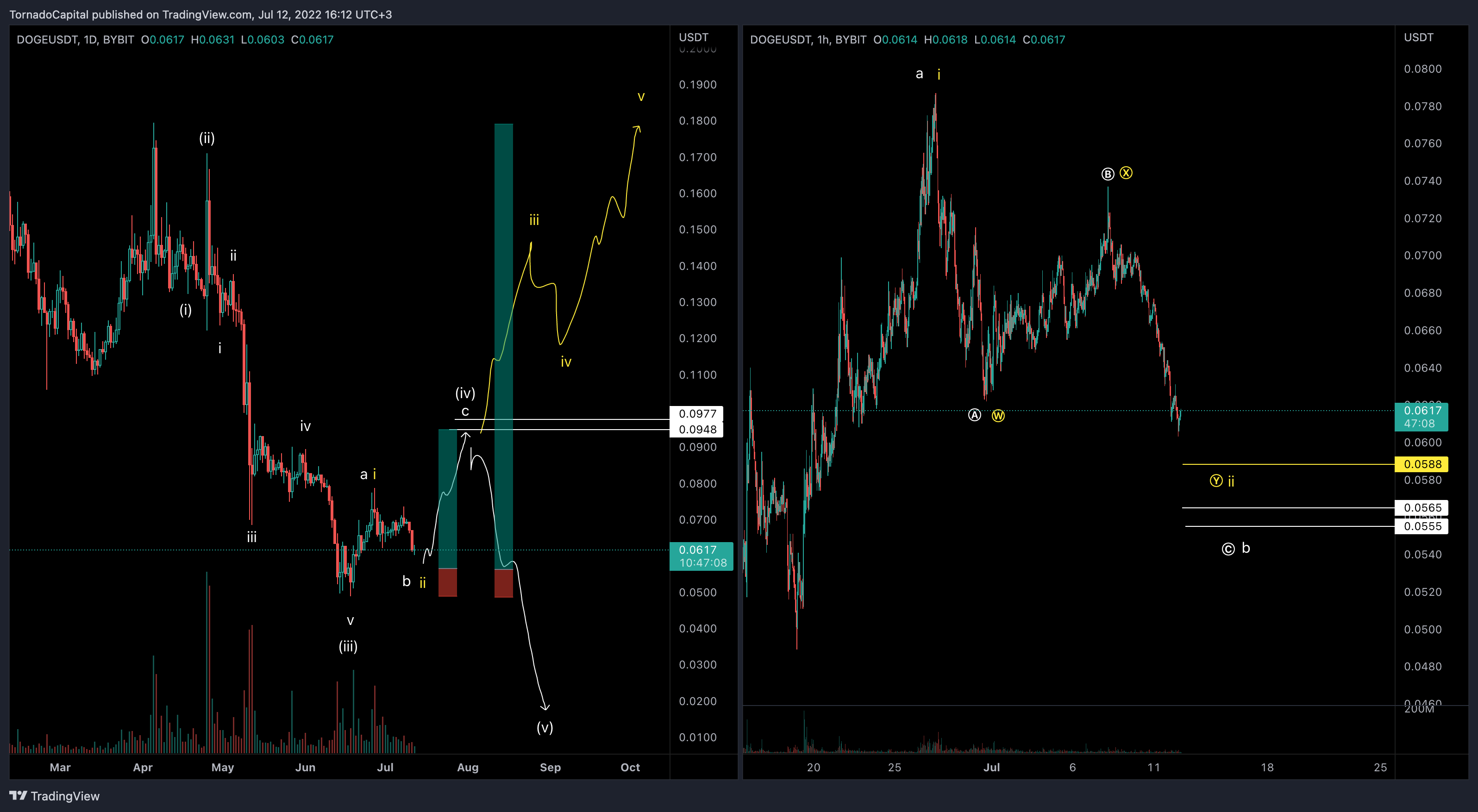
Task: Click the TornadoCapital published header text
Action: pos(200,14)
